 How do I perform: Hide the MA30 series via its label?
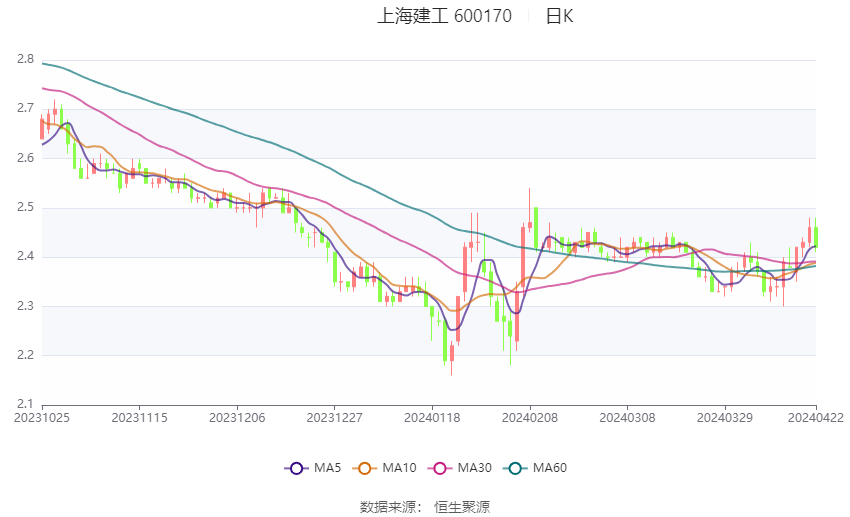click(x=474, y=468)
